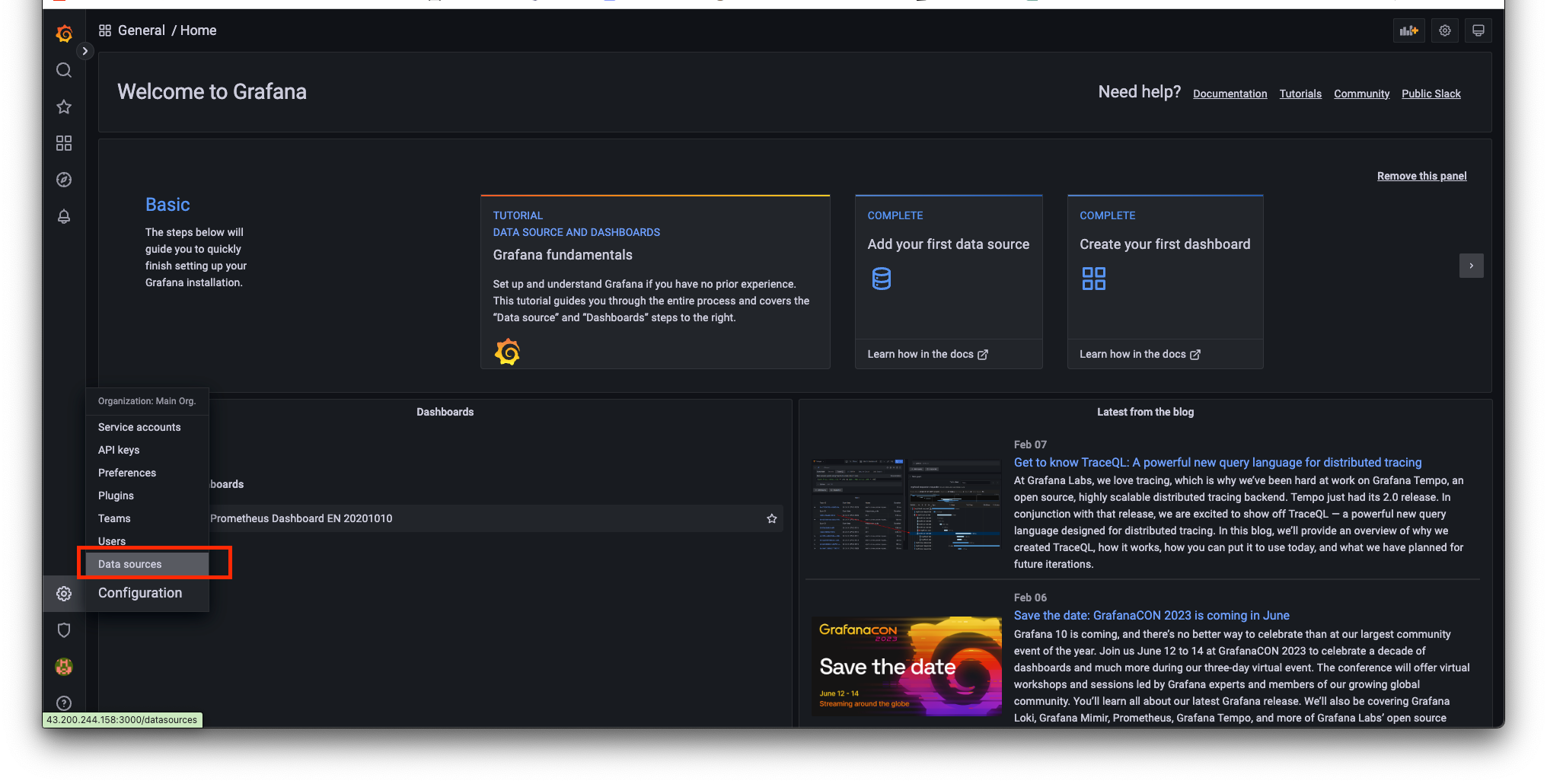Click the TraceQL blog post thumbnail

click(906, 505)
